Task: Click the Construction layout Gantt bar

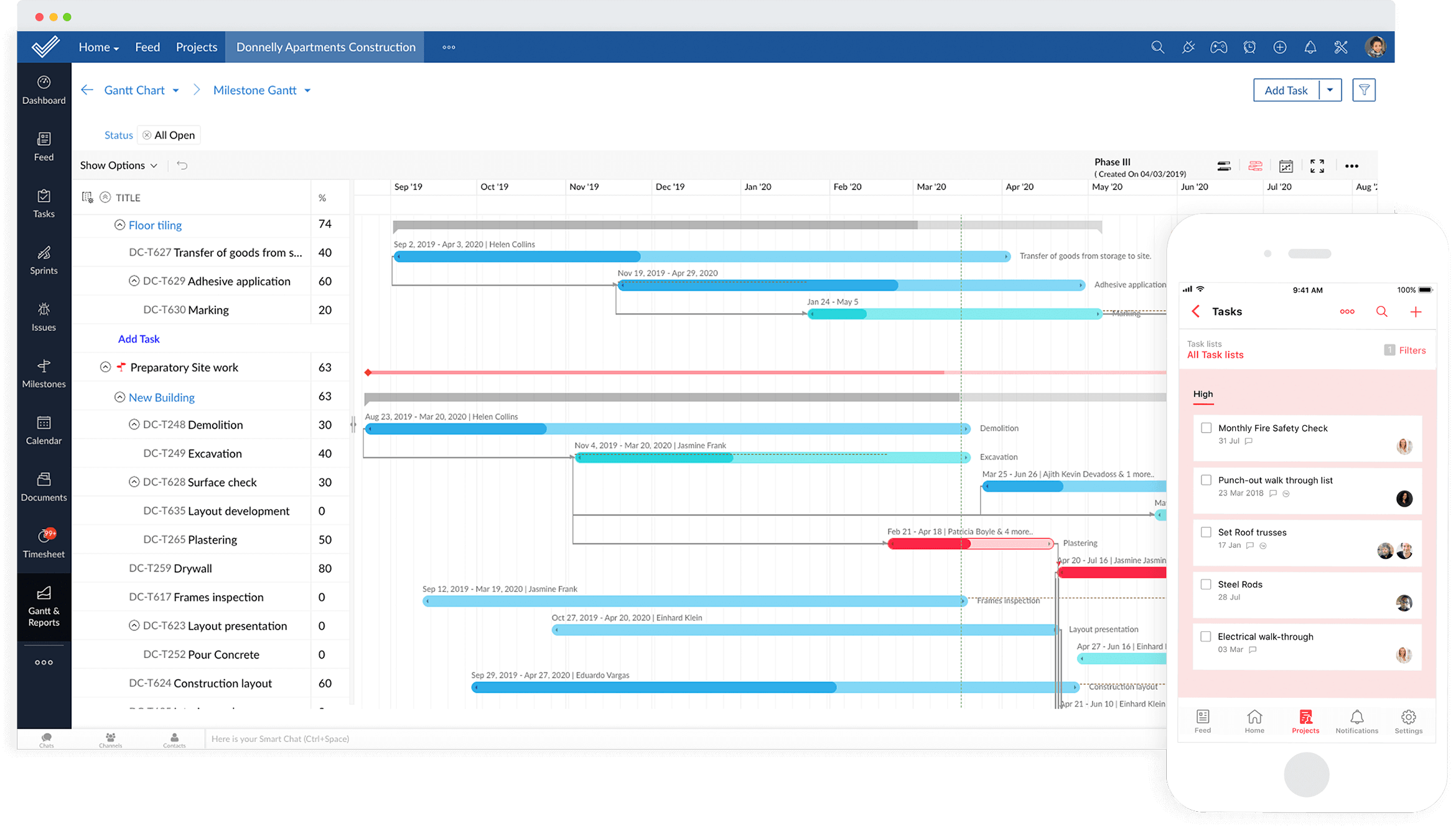Action: point(775,687)
